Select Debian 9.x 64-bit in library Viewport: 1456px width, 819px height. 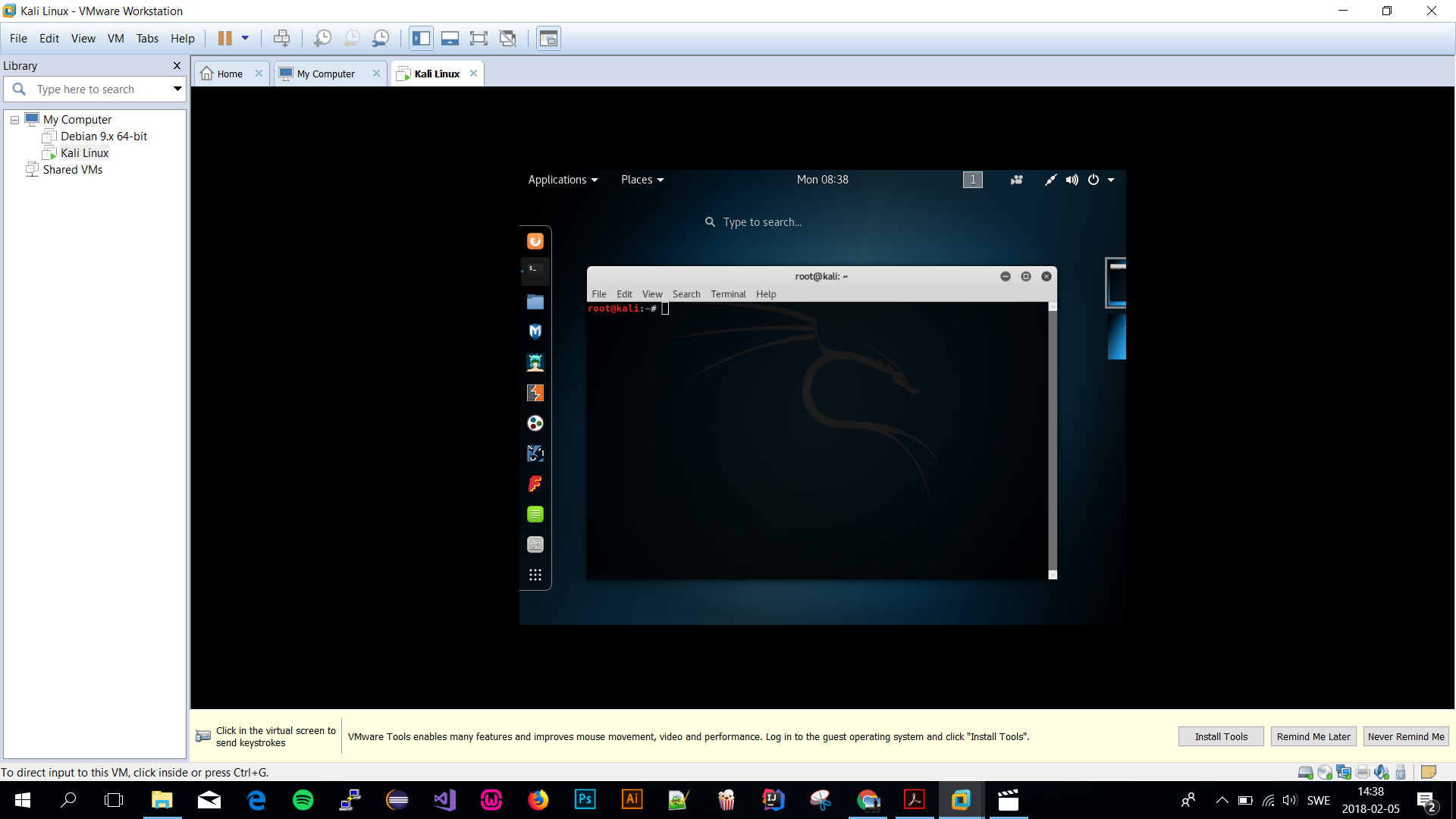[x=104, y=136]
